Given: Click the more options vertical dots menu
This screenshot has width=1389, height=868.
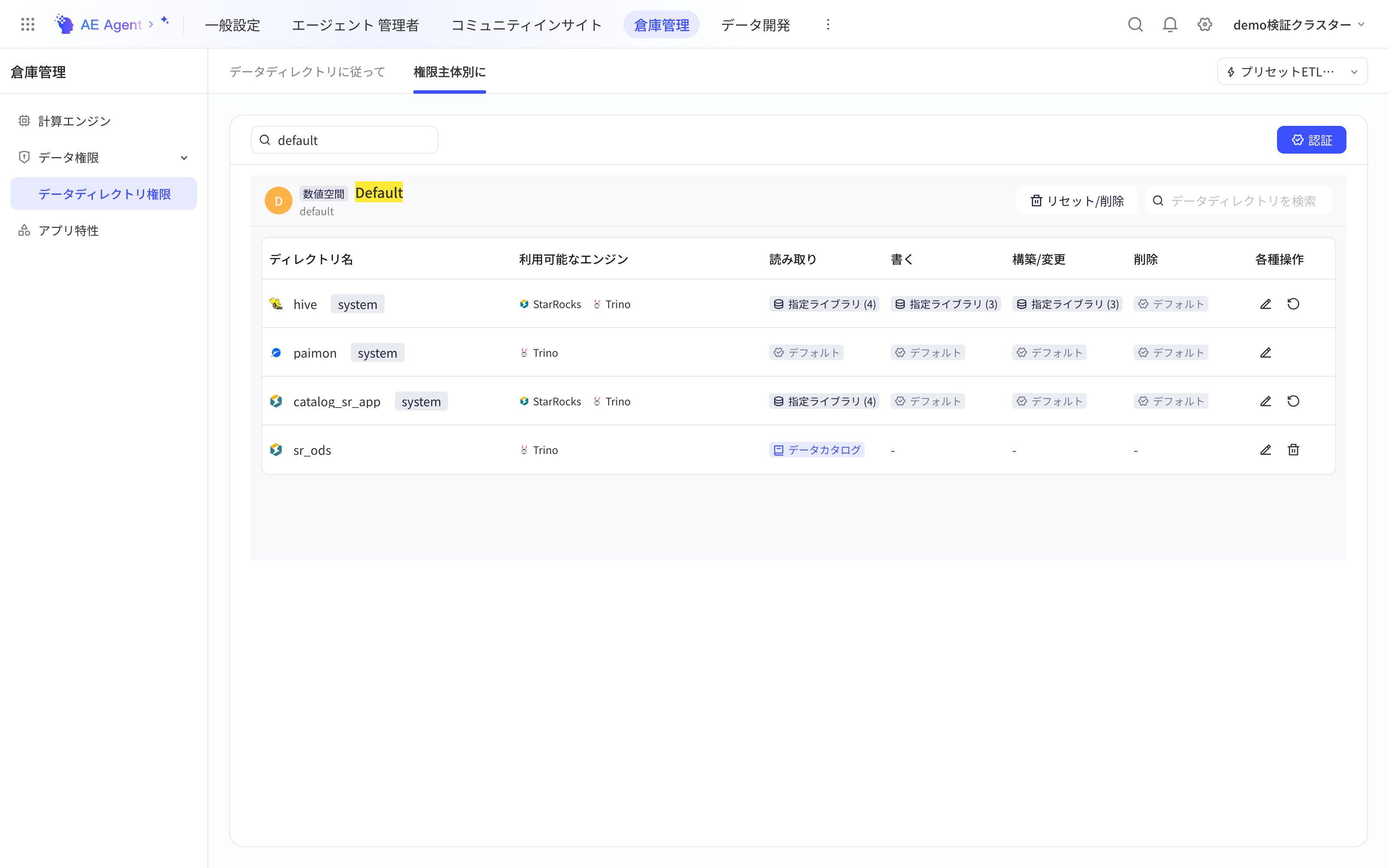Looking at the screenshot, I should point(828,24).
